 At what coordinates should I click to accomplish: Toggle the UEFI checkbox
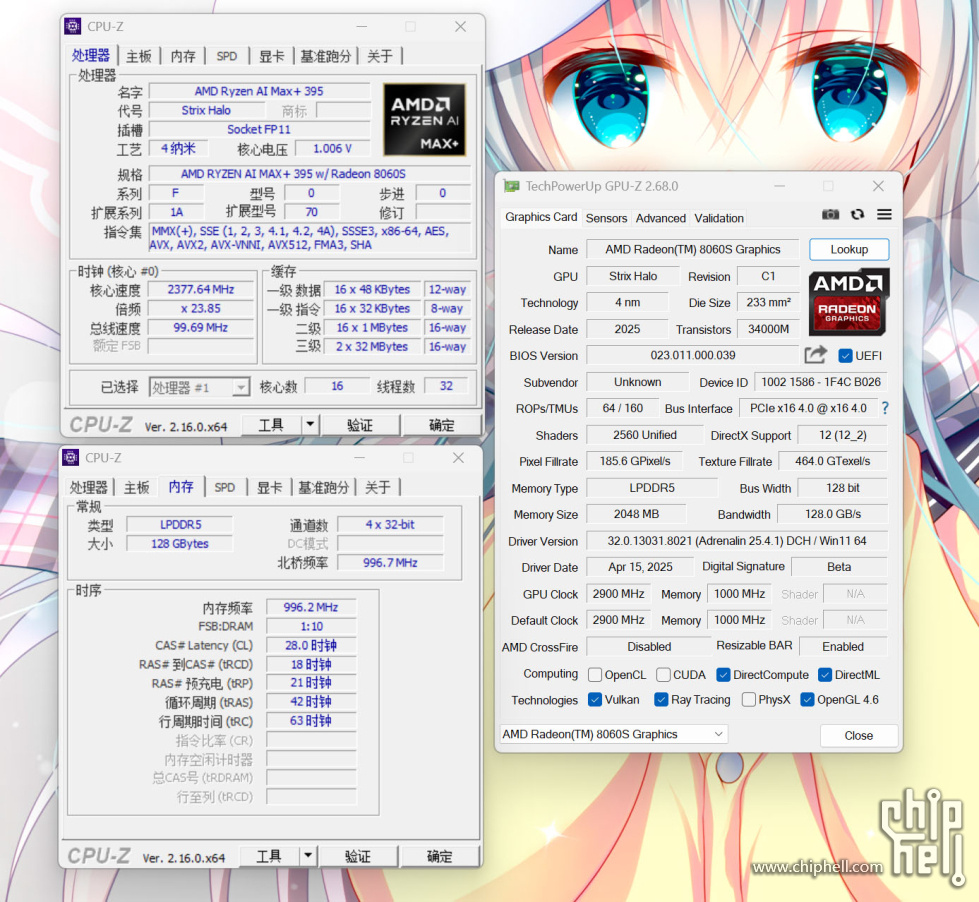pos(845,356)
